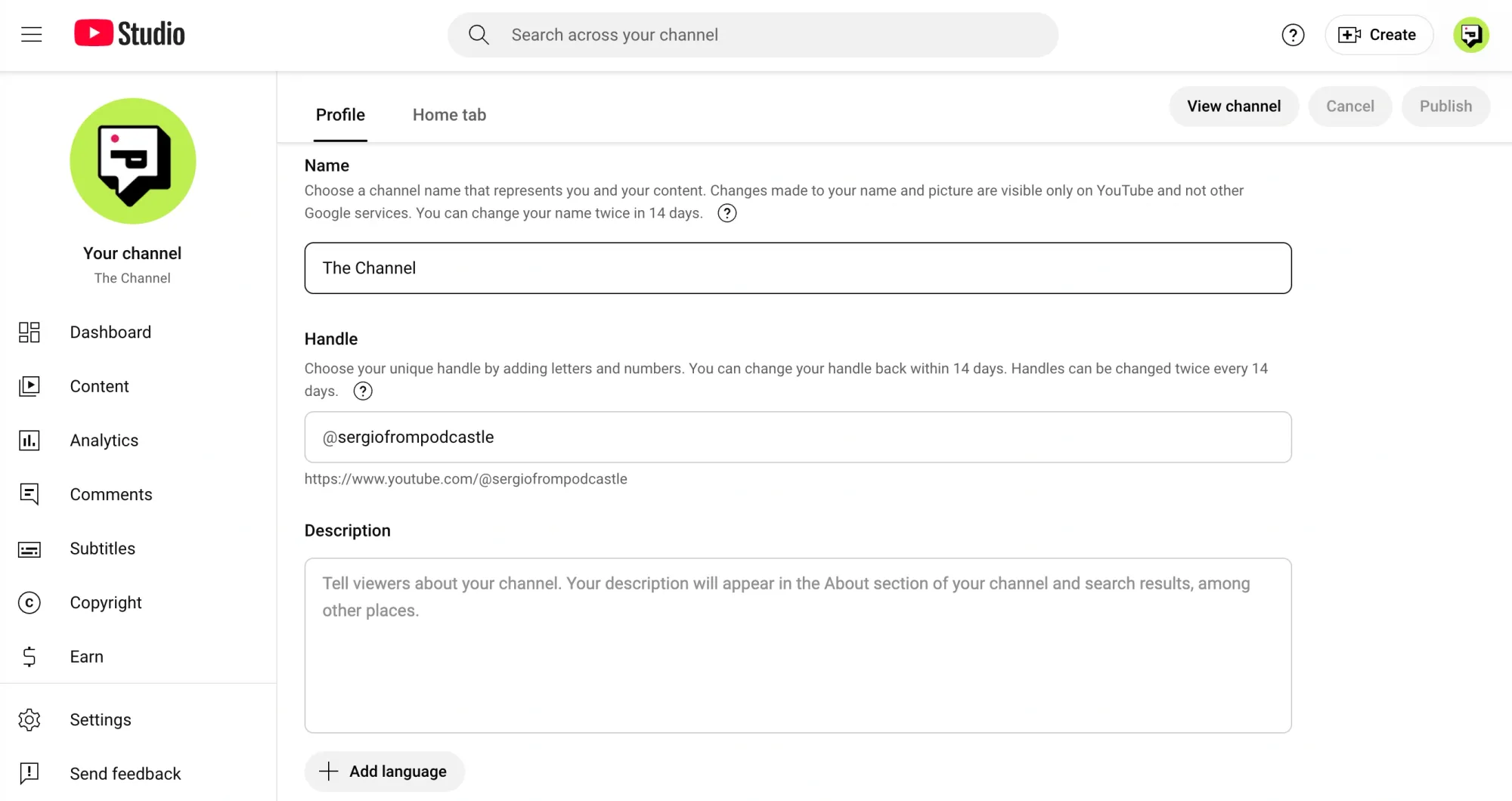Open the Copyright section icon
This screenshot has width=1512, height=801.
coord(29,602)
